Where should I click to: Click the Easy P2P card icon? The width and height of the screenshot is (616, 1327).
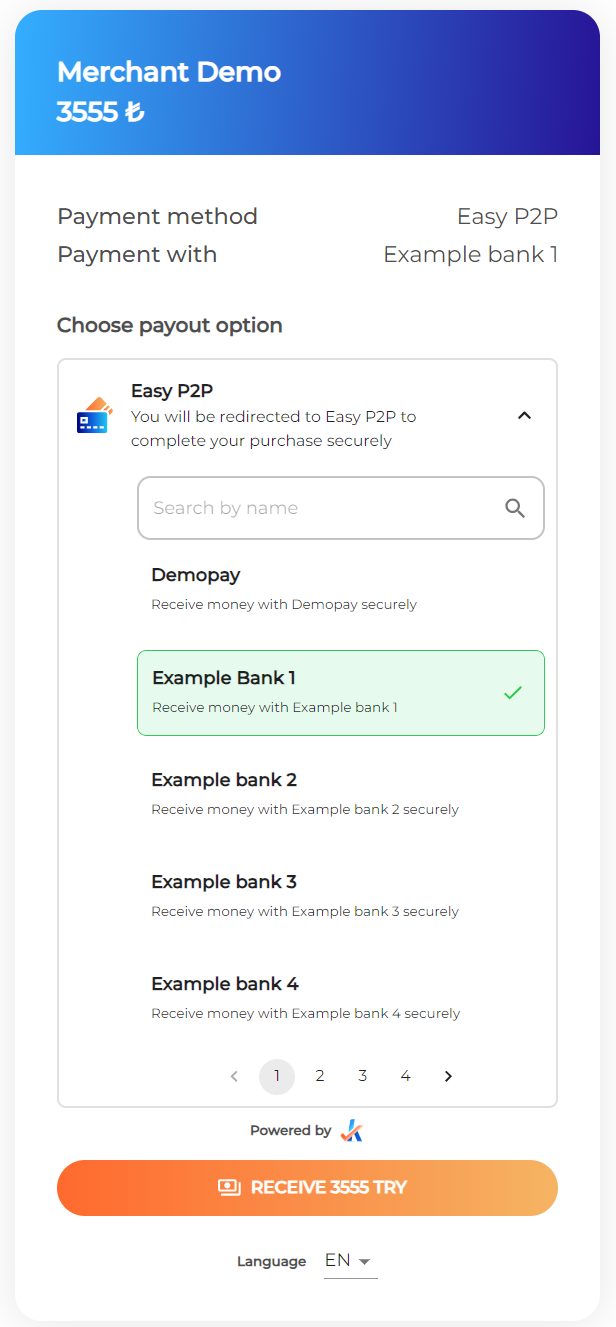coord(94,415)
